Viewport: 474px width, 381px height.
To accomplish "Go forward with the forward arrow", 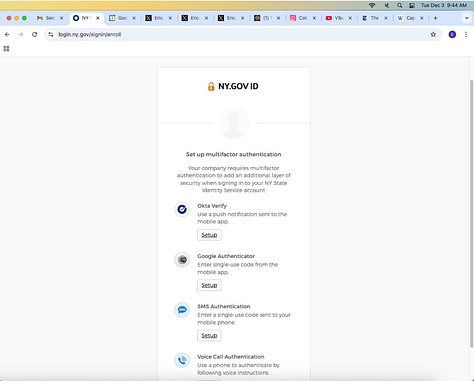I will tap(21, 34).
